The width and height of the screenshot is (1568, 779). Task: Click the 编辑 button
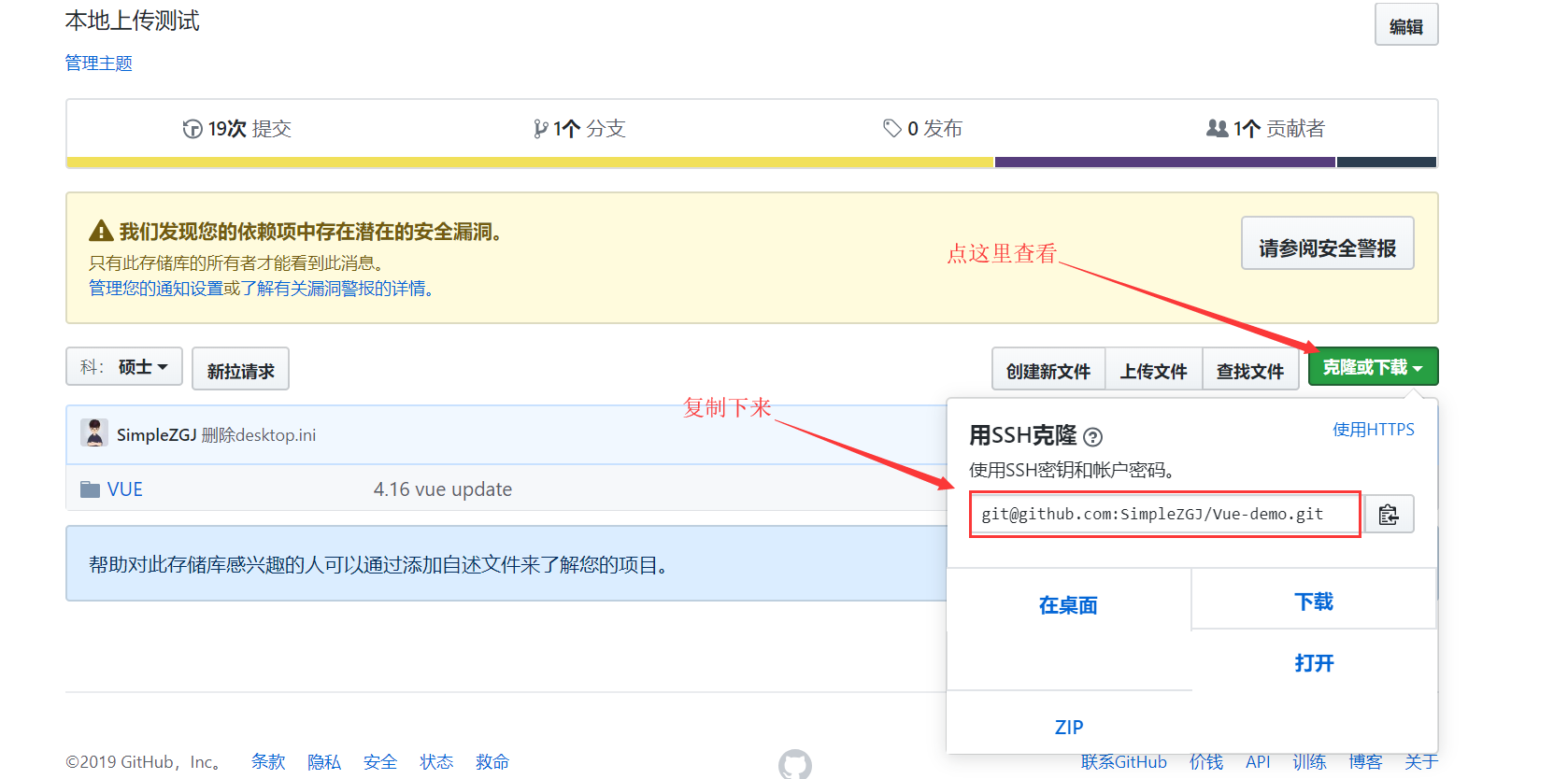pos(1406,25)
